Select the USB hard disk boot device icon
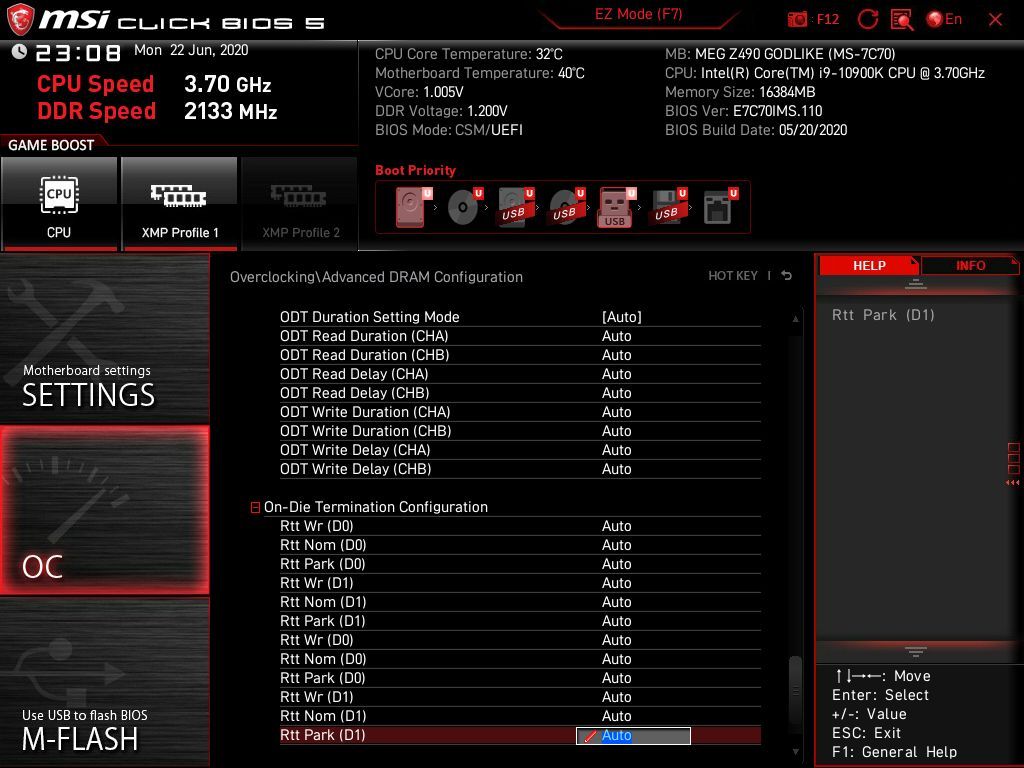 (516, 207)
